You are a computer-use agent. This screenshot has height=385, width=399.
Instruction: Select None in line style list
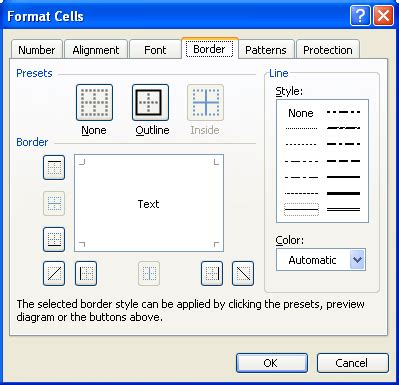click(301, 113)
